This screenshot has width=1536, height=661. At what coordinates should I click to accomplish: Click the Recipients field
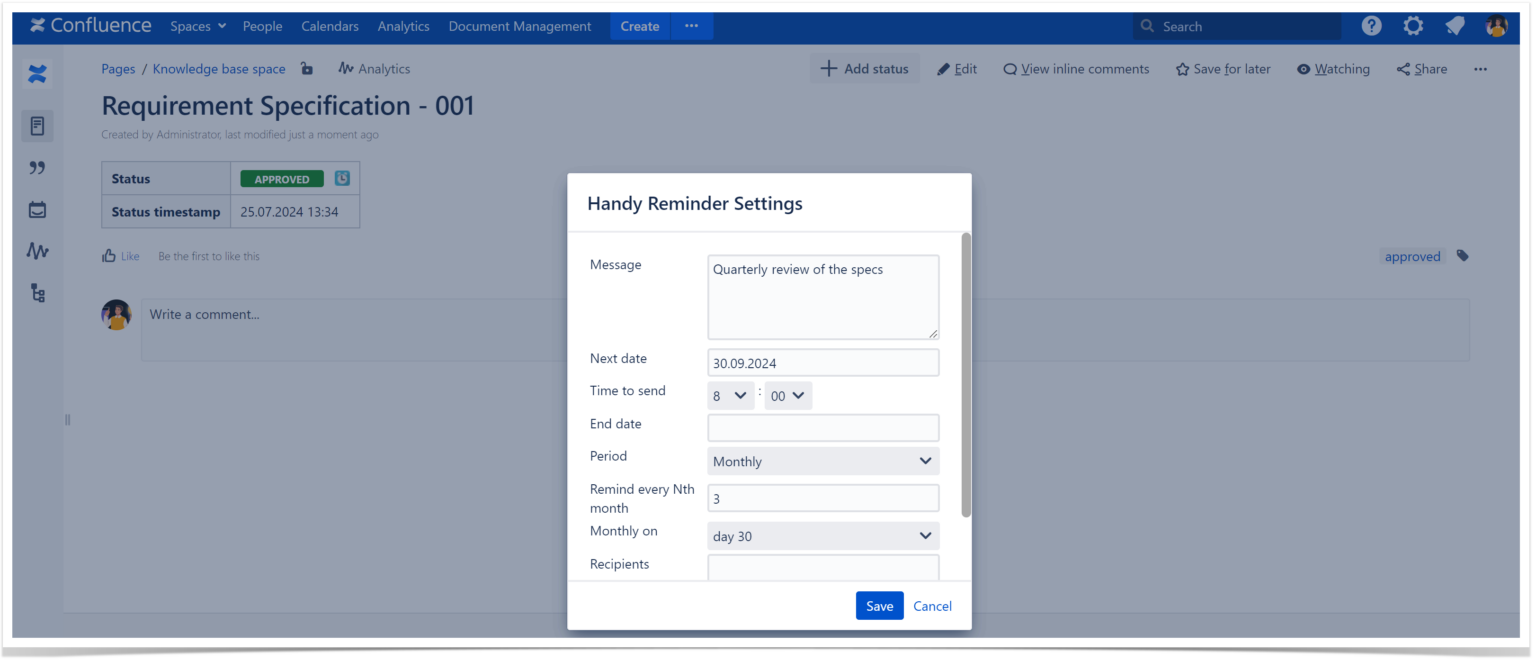(823, 567)
